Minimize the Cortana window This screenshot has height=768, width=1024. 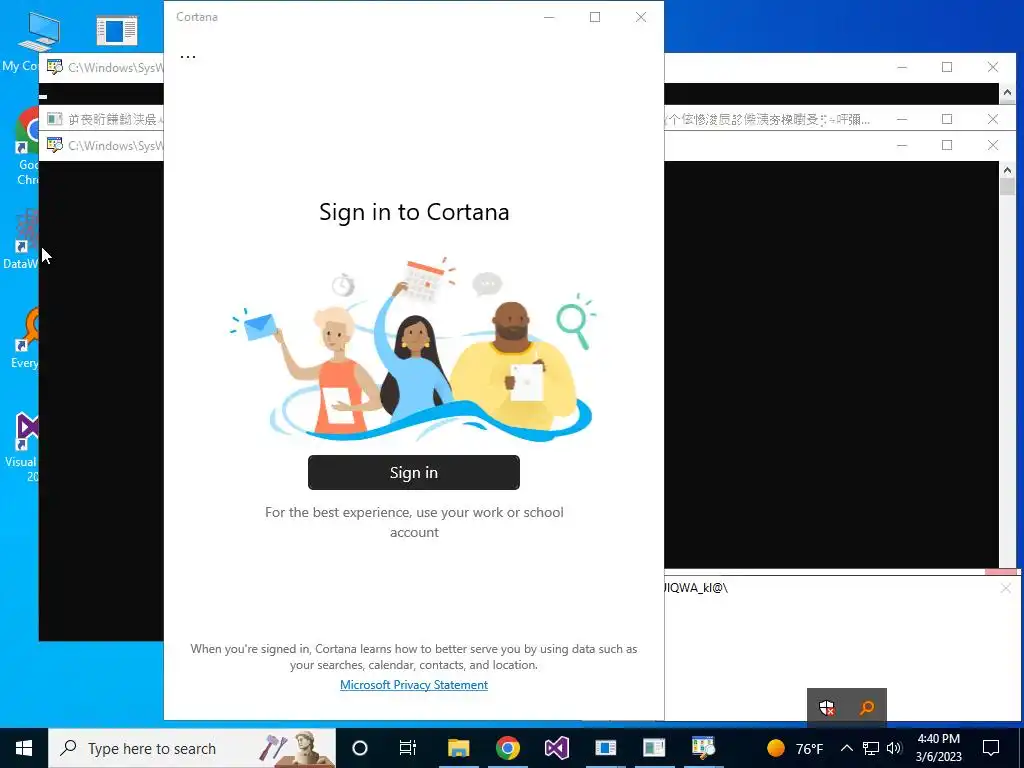pos(549,17)
